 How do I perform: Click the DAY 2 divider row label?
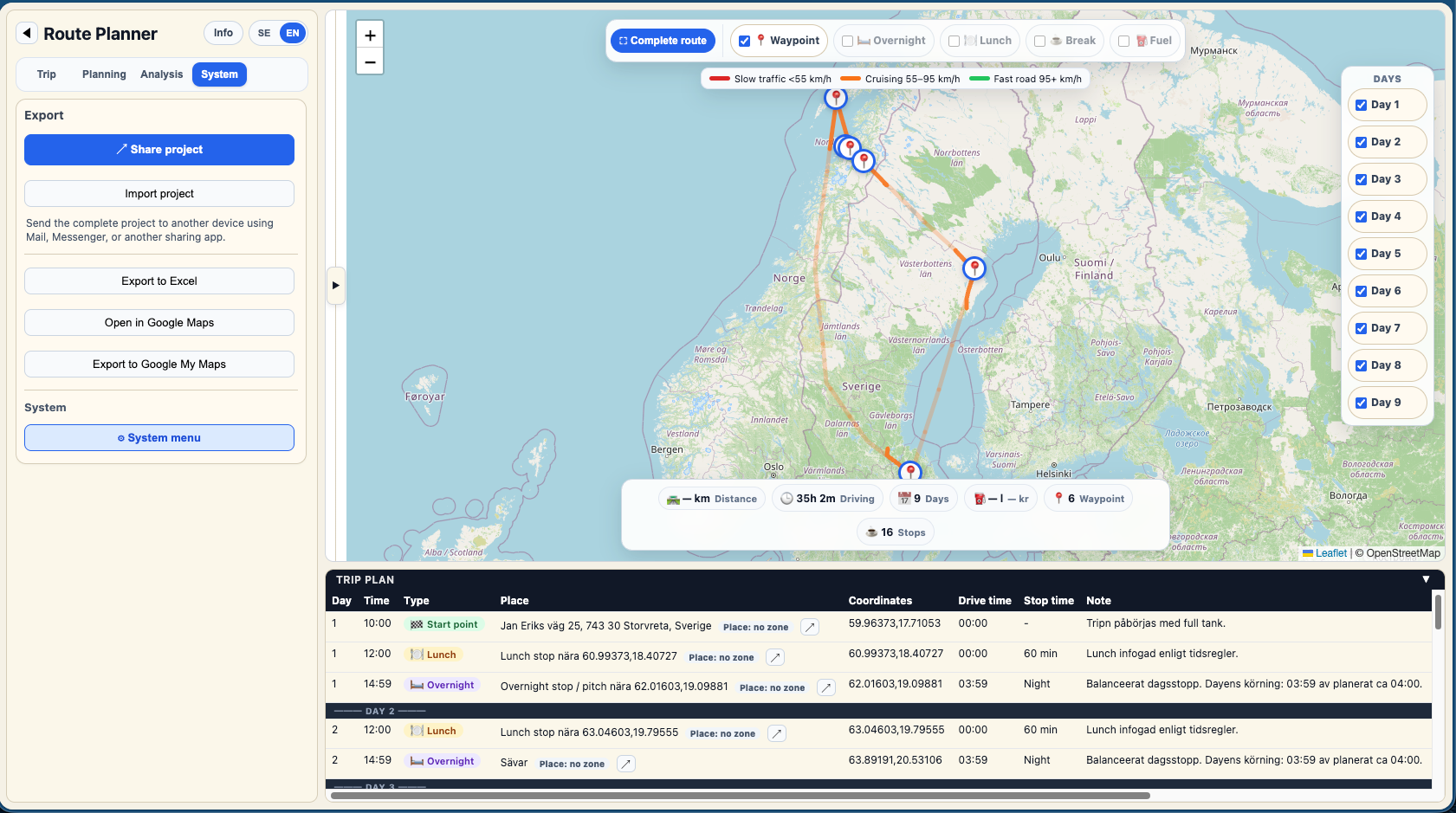pyautogui.click(x=380, y=711)
